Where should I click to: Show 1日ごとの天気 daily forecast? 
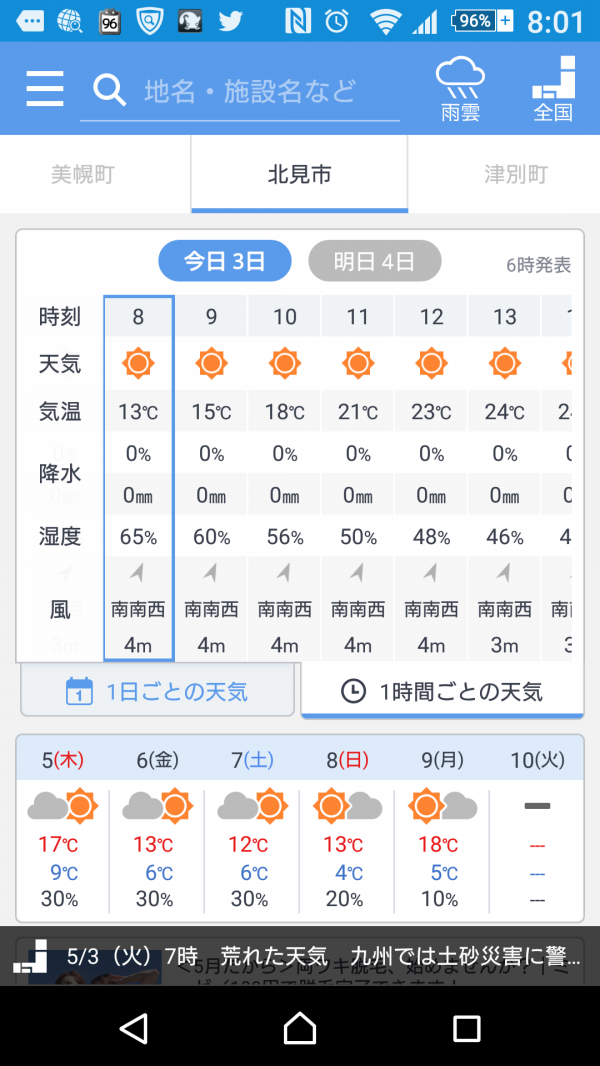click(158, 691)
